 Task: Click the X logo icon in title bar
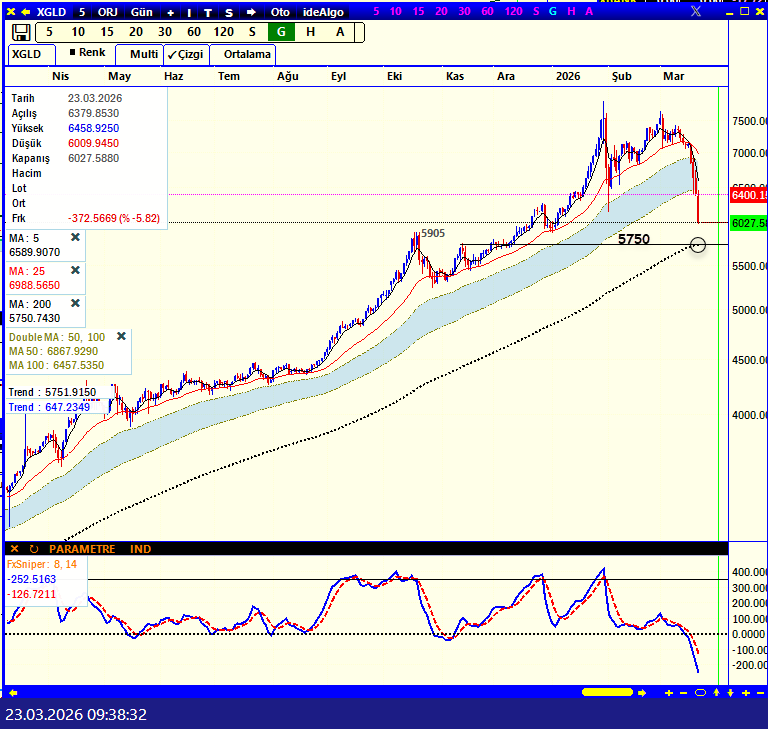696,11
